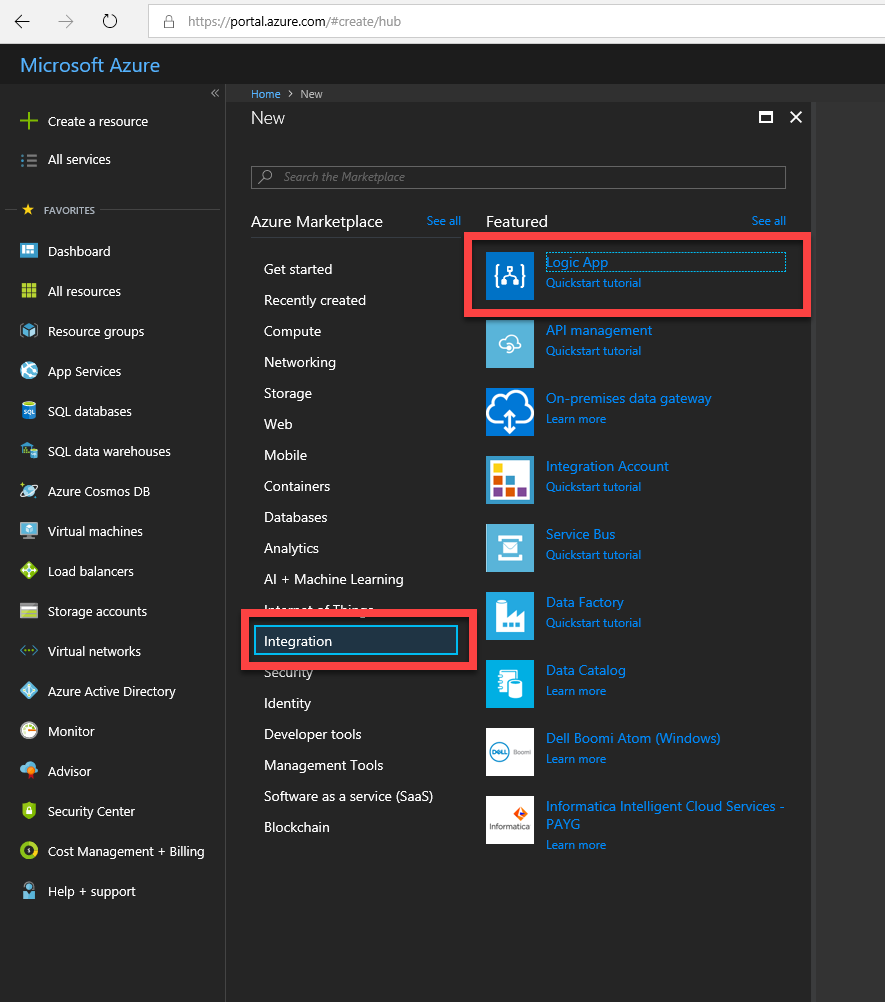The height and width of the screenshot is (1002, 885).
Task: Maximize the New blade
Action: (766, 117)
